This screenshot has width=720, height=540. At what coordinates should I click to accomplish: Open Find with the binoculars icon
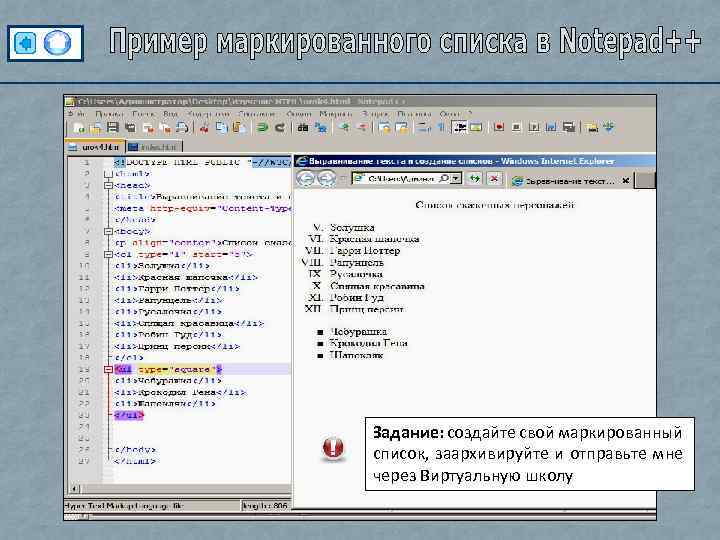coord(303,128)
